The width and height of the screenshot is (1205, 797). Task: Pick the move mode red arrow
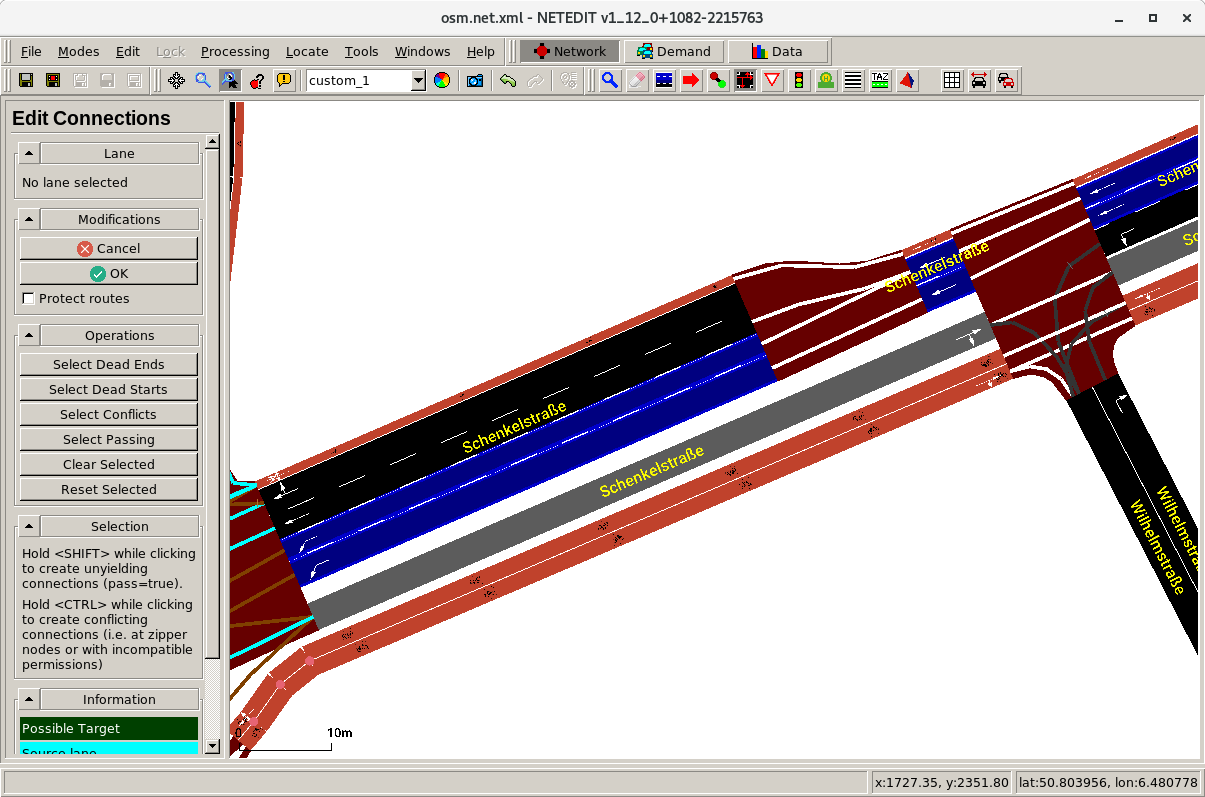(691, 81)
